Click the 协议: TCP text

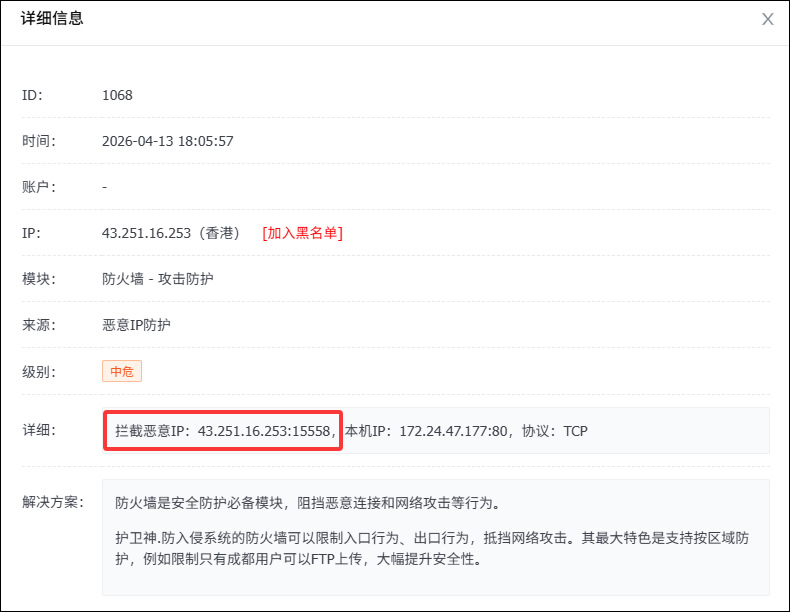coord(555,431)
